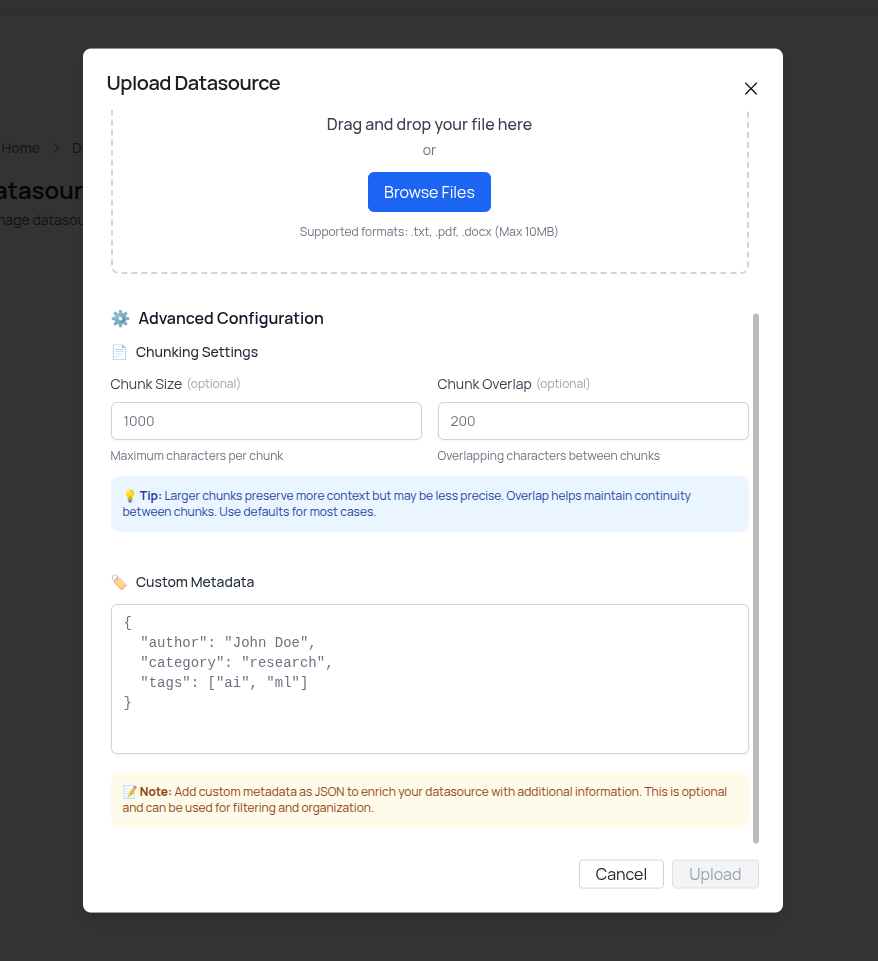Select the Chunk Overlap input field
Screen dimensions: 878x961
click(593, 421)
